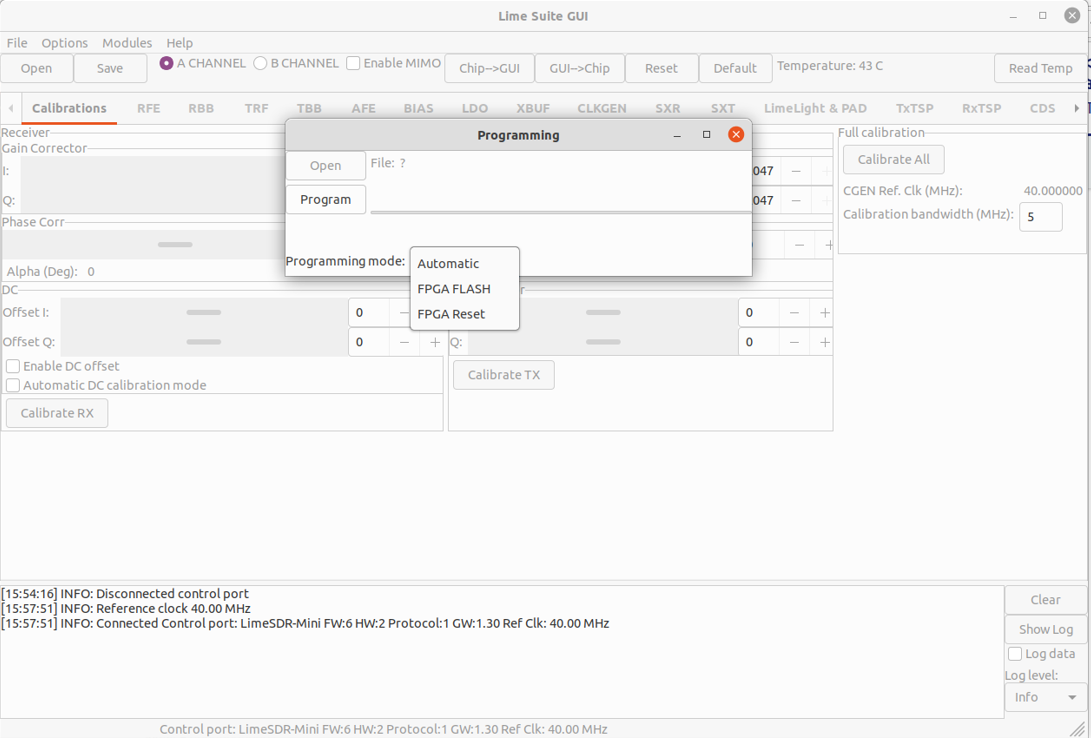Open the Help menu
1091x738 pixels.
[180, 43]
